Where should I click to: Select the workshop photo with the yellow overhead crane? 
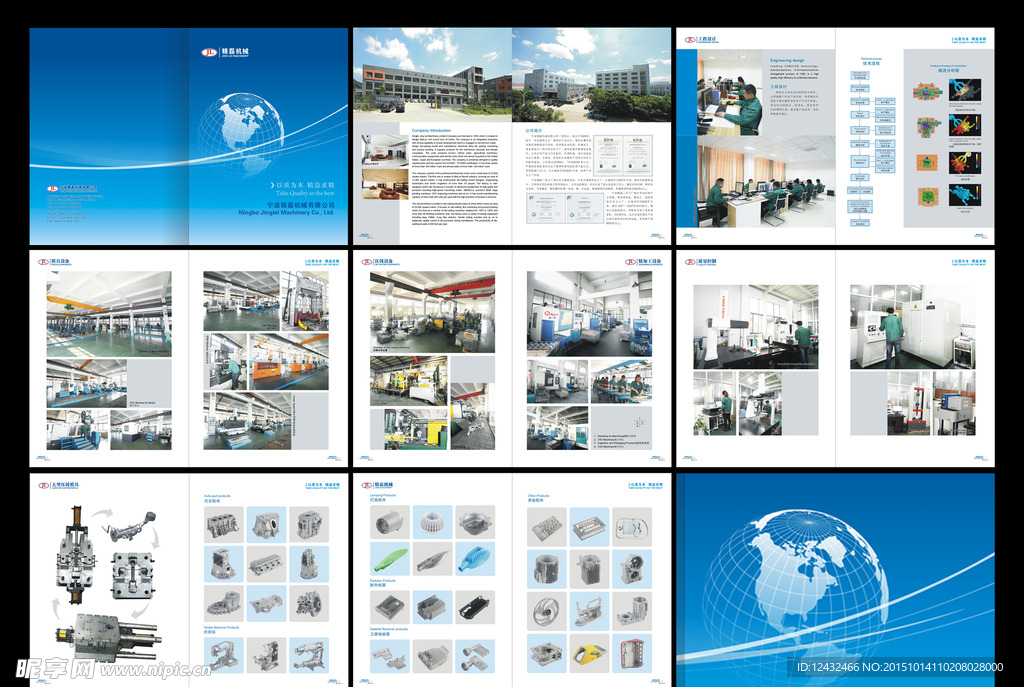click(109, 314)
